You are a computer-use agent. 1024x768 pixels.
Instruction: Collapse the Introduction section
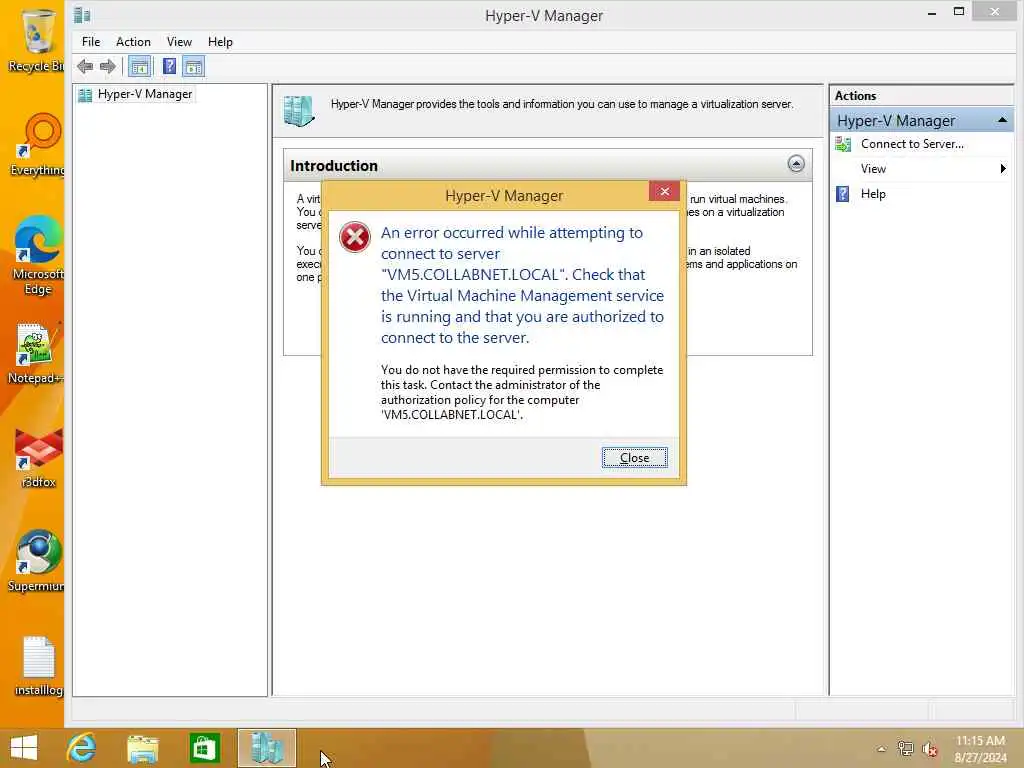pos(795,164)
